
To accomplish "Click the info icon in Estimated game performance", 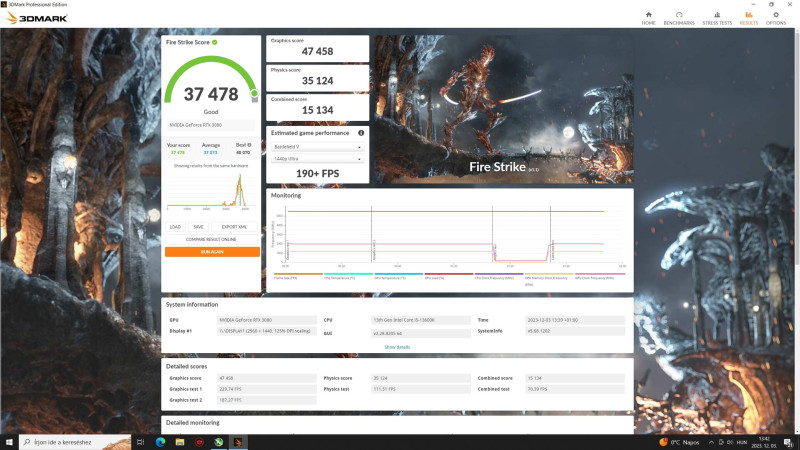I will (x=361, y=133).
